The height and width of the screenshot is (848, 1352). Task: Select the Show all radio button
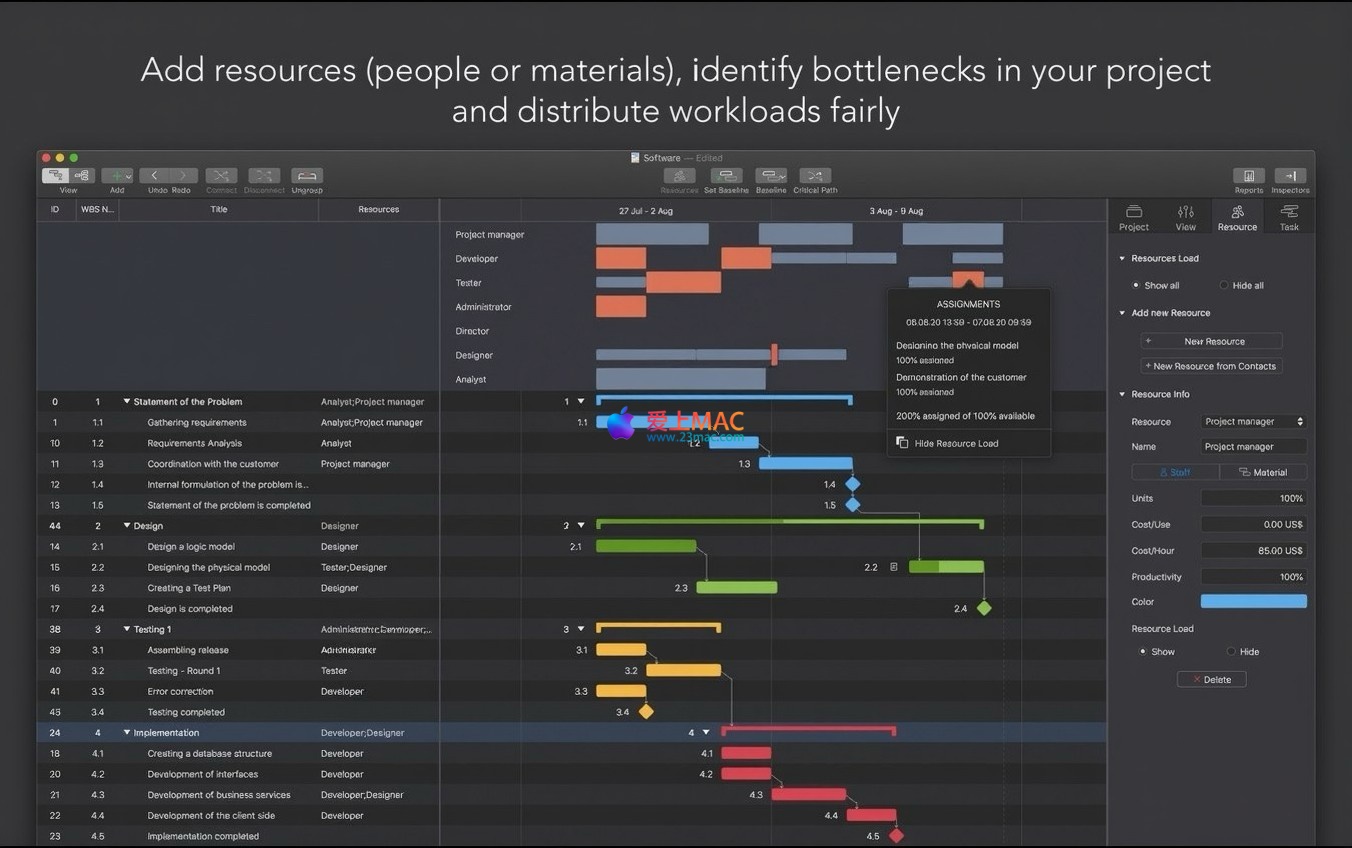1136,286
